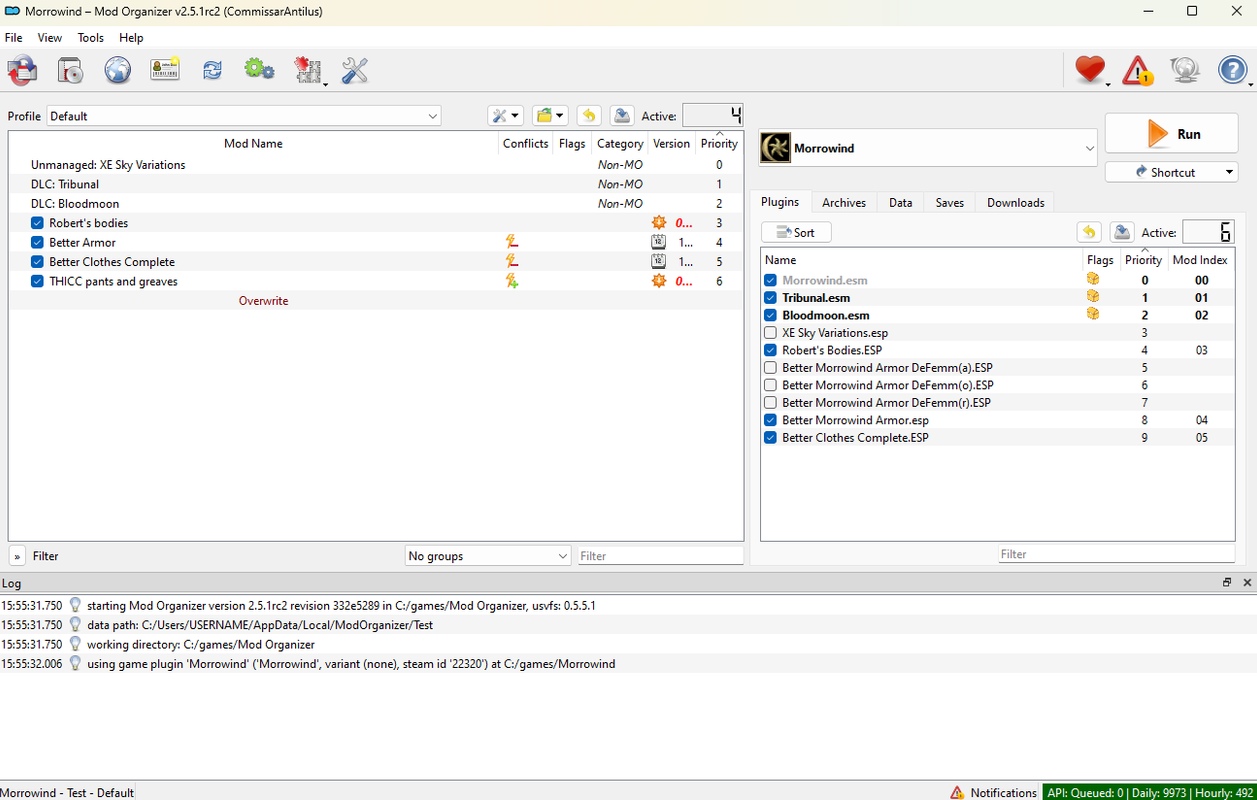Open the Help question mark icon

tap(1232, 70)
